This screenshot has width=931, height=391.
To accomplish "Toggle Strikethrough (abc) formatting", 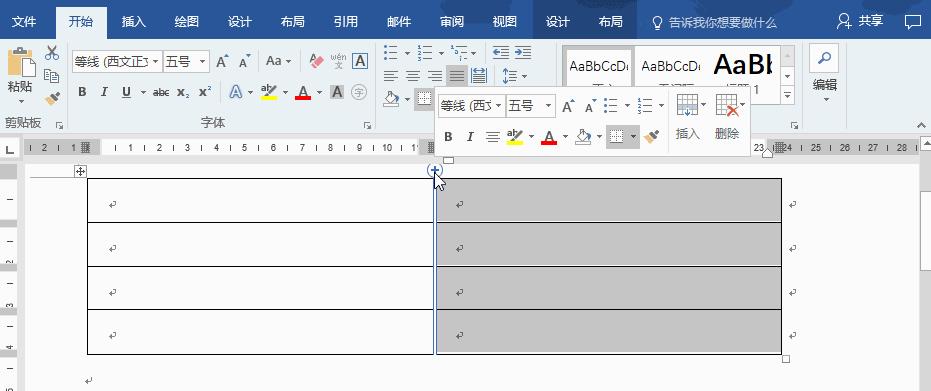I will (161, 92).
